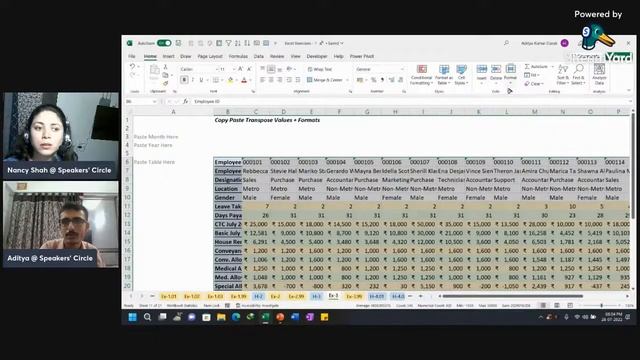The height and width of the screenshot is (360, 640).
Task: Click the taskbar Search icon
Action: point(147,317)
